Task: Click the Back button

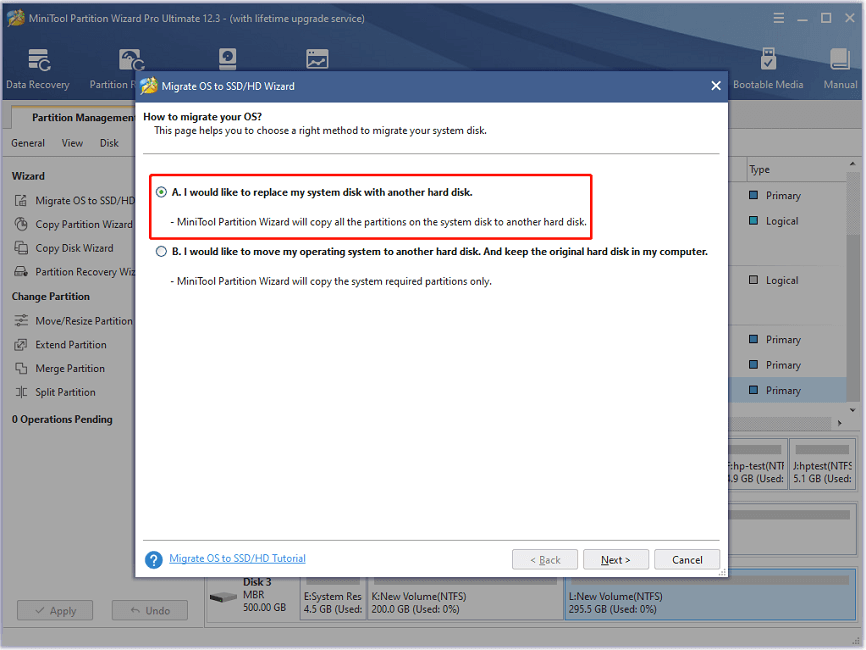Action: tap(545, 560)
